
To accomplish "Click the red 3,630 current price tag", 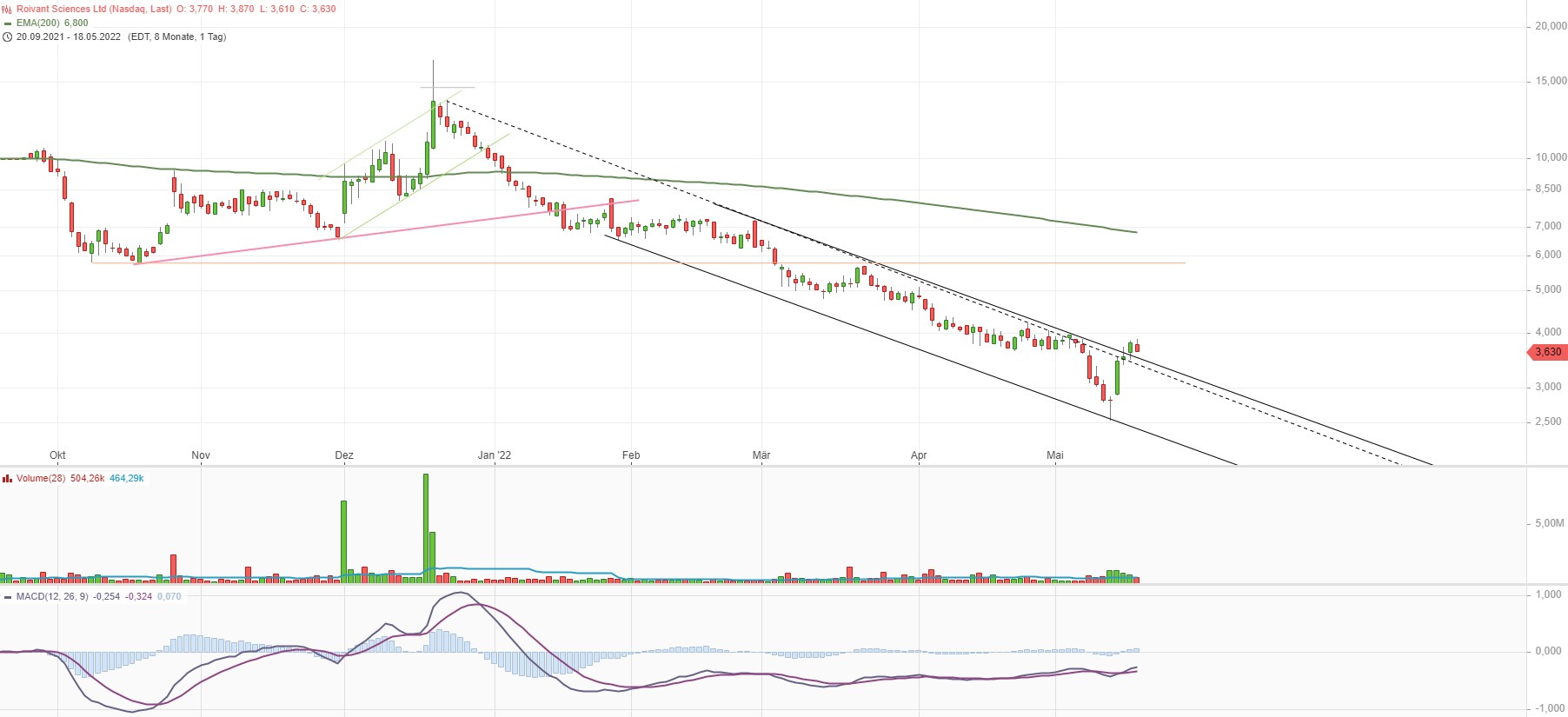I will coord(1547,352).
